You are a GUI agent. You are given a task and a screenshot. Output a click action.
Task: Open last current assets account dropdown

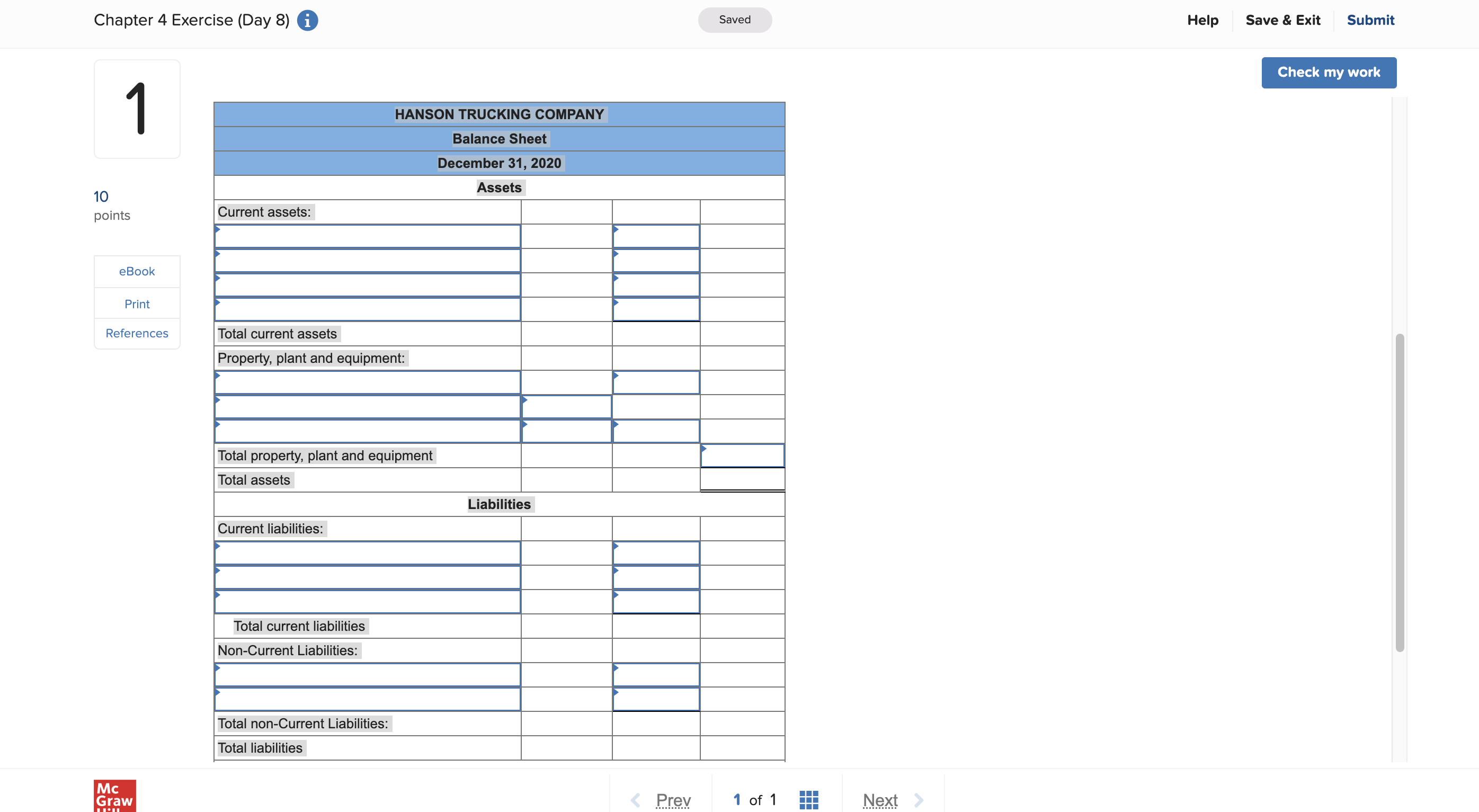(x=368, y=309)
